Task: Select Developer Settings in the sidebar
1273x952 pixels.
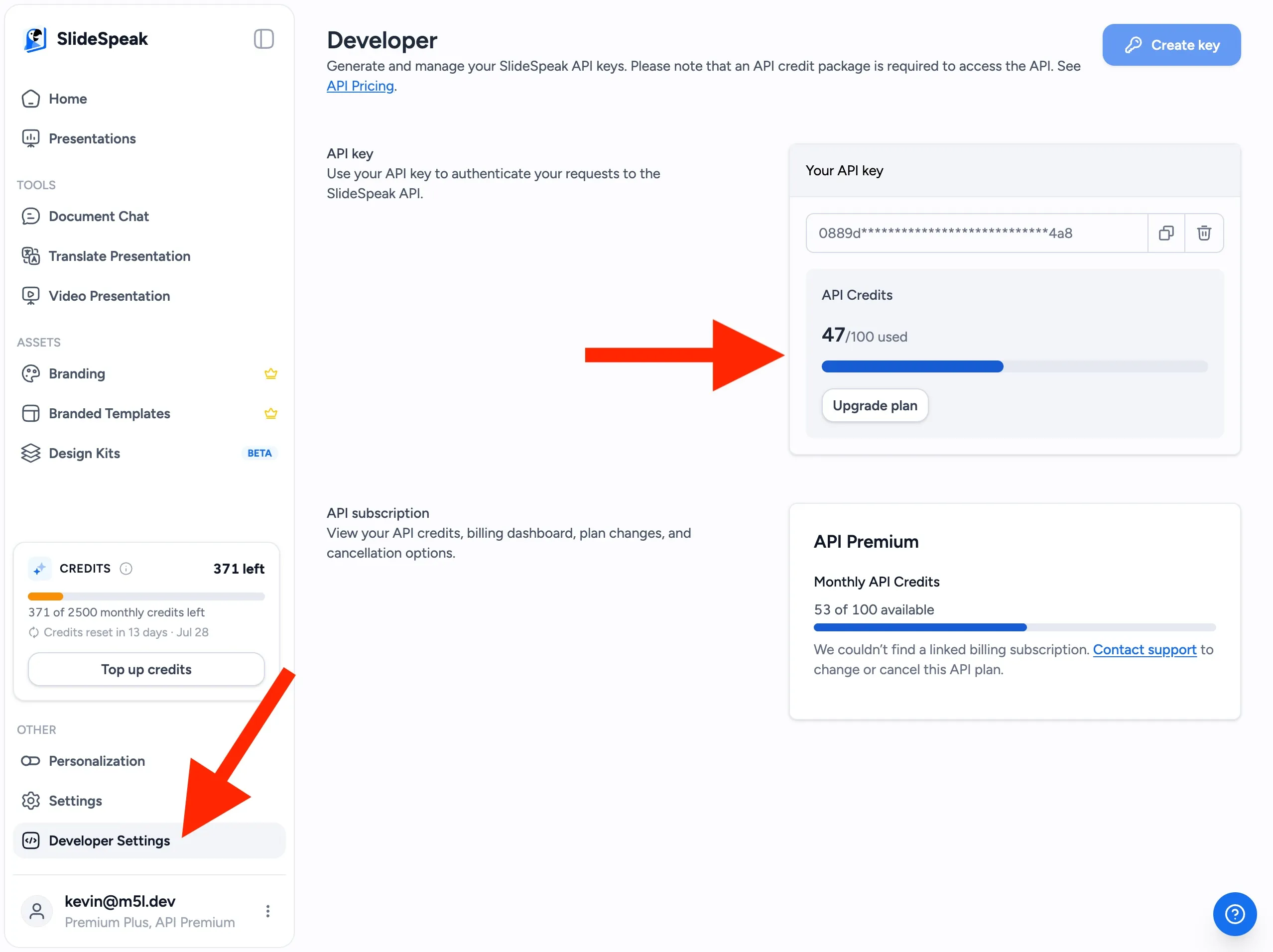Action: (x=149, y=840)
